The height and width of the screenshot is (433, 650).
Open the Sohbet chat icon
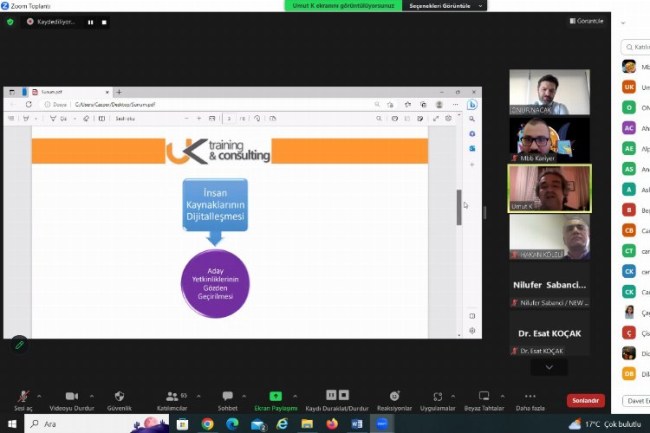coord(227,396)
